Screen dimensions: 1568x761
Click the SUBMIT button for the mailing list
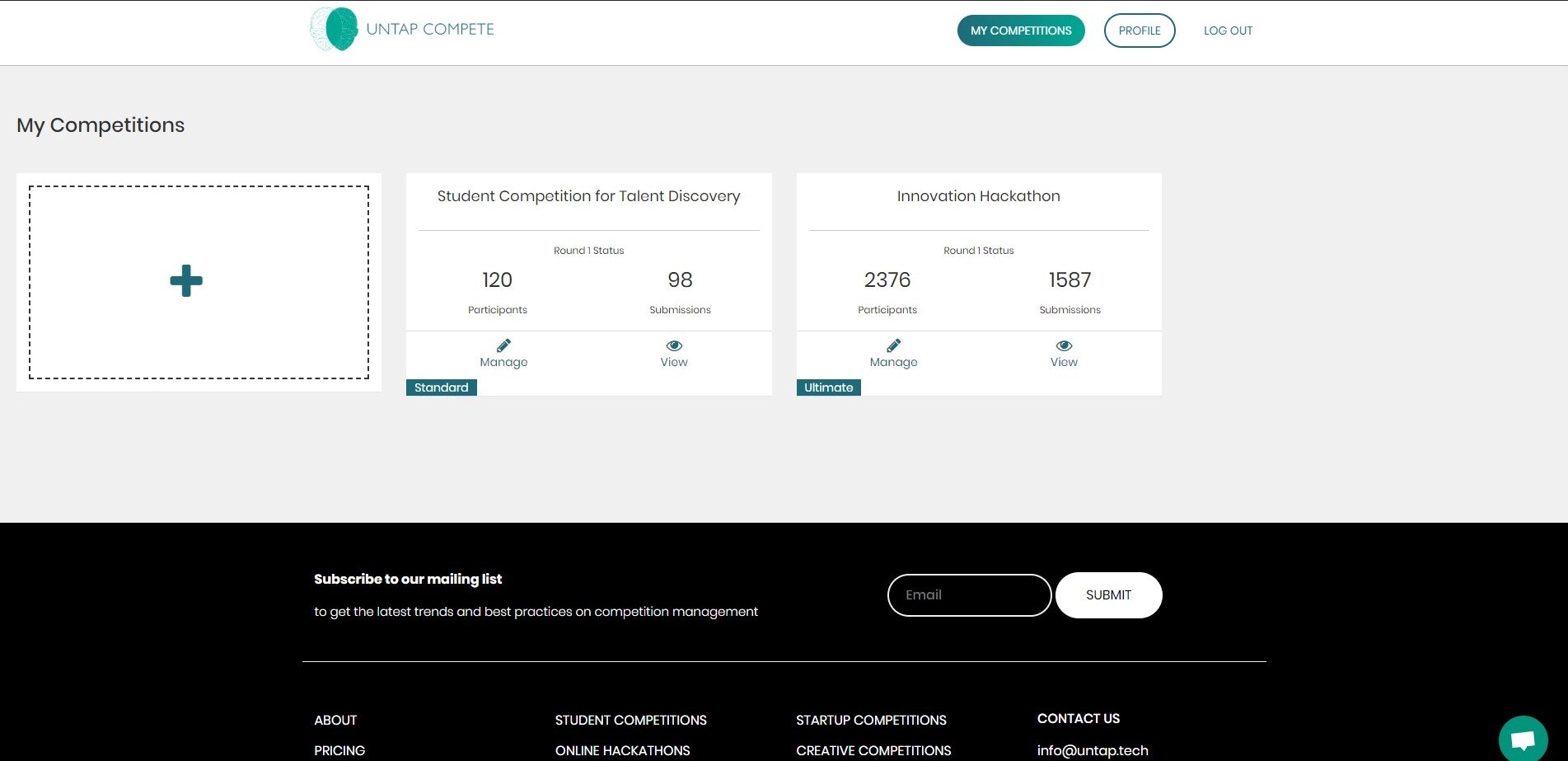[x=1108, y=594]
